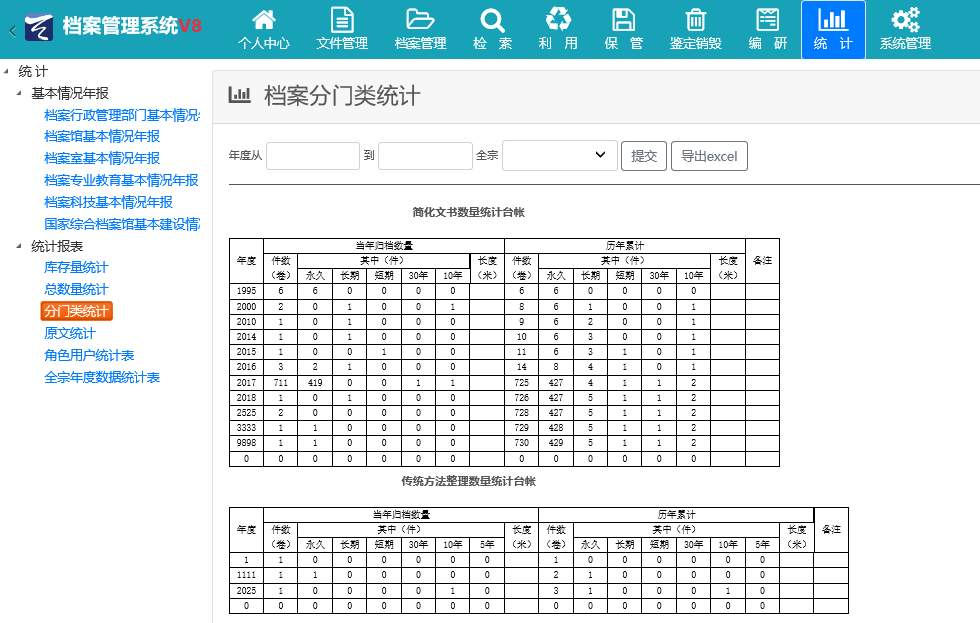Collapse the 统计报表 tree node
Screen dimensions: 980x623
19,246
